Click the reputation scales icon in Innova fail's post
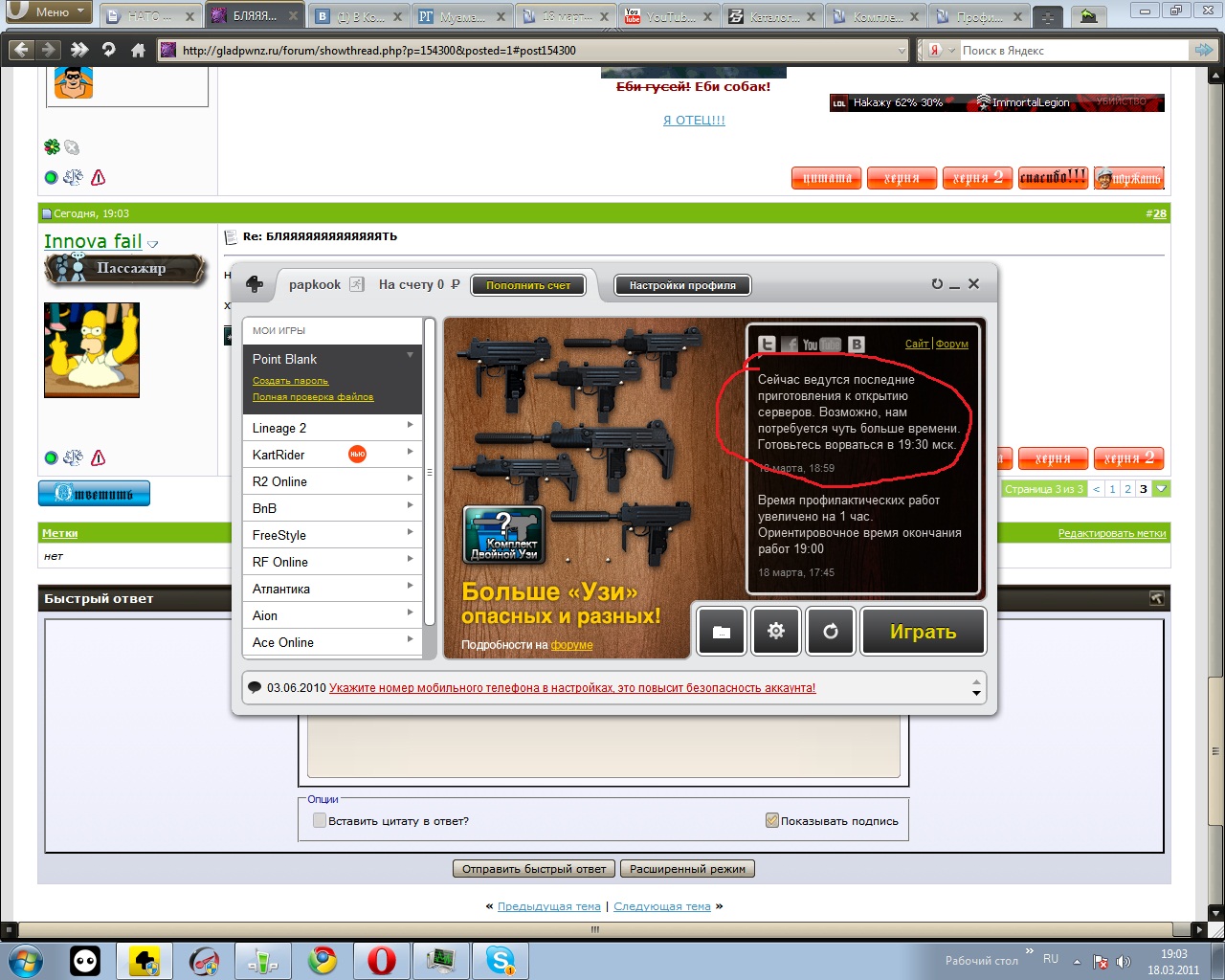1225x980 pixels. [73, 457]
